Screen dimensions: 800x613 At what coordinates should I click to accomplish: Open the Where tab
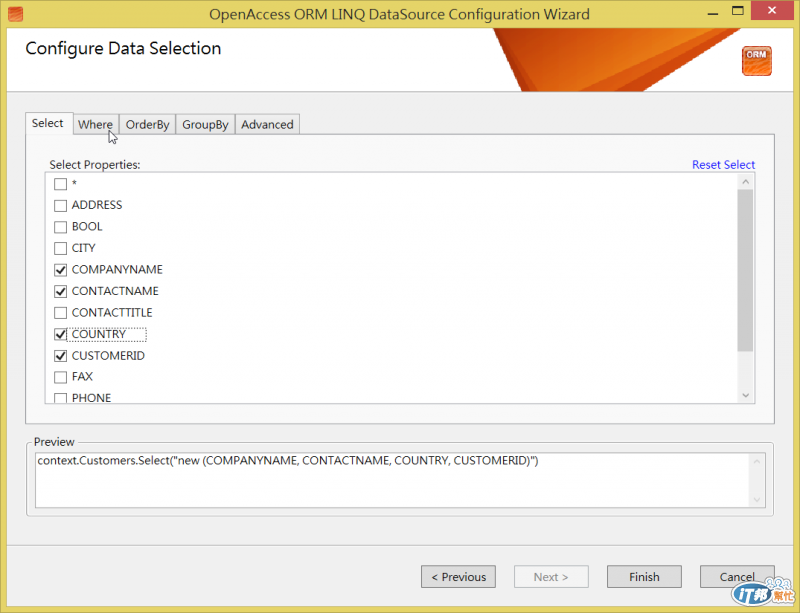pos(95,125)
